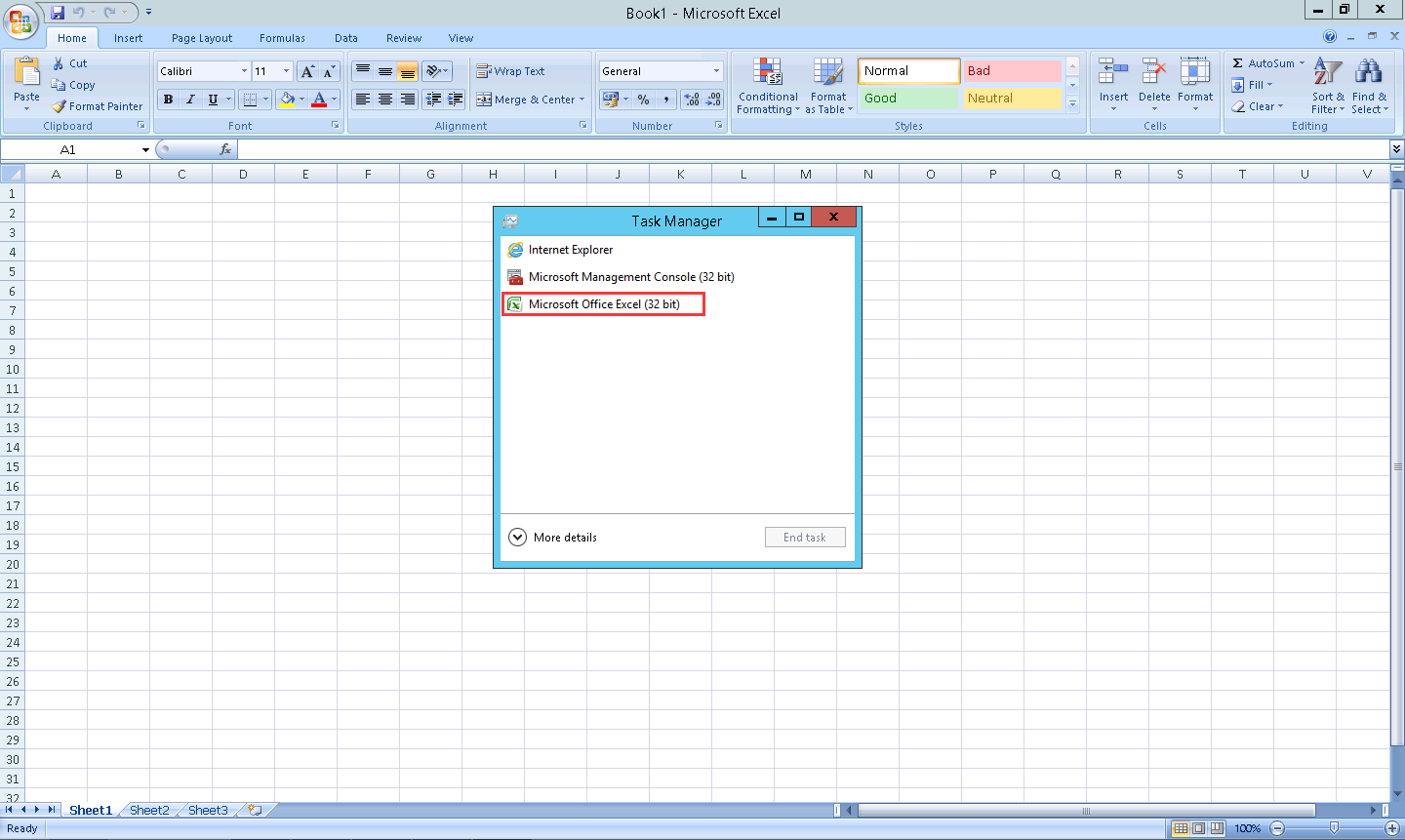Copy selected cells
This screenshot has width=1405, height=840.
(73, 85)
